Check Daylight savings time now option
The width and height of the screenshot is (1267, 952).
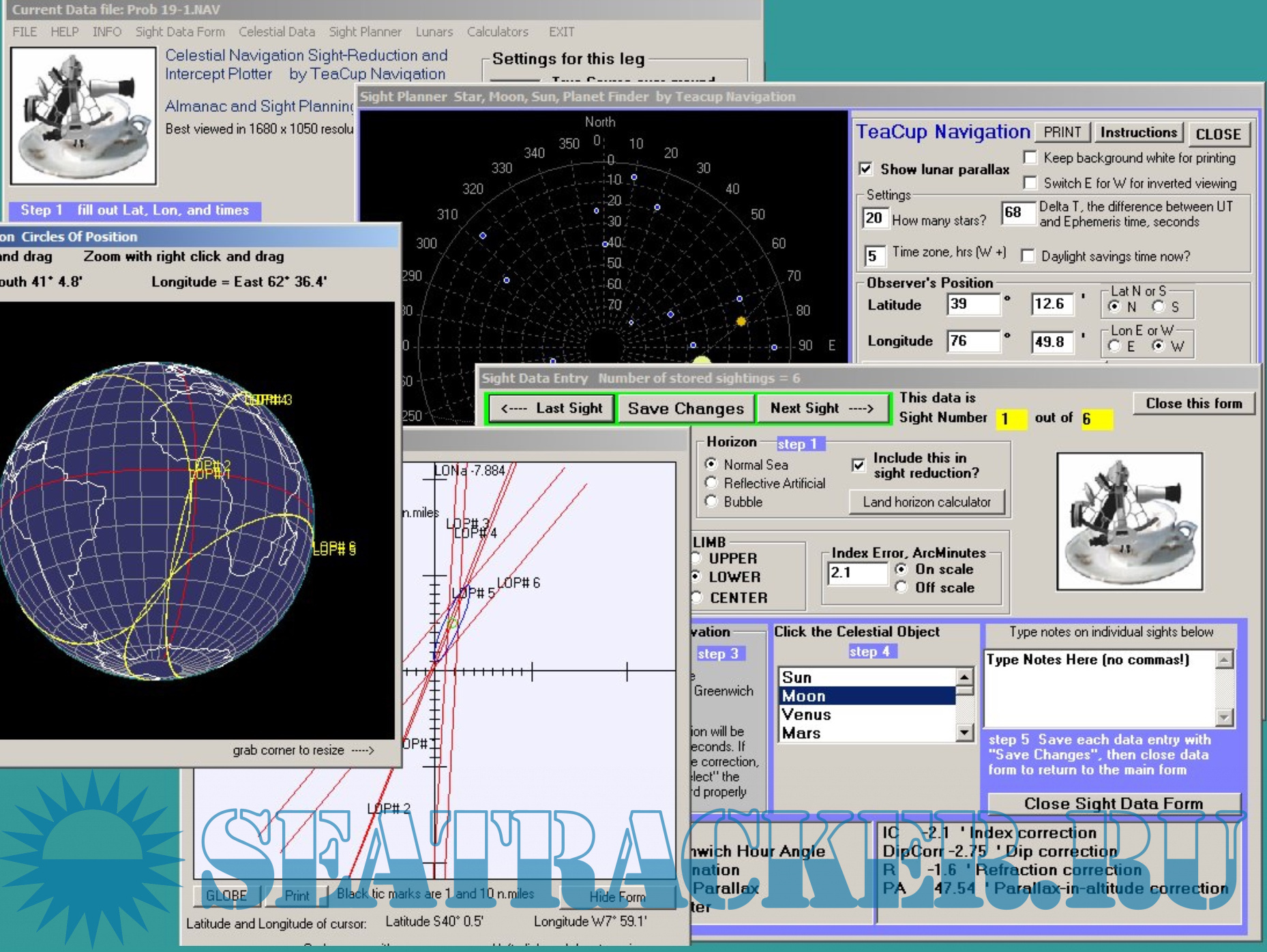click(x=1028, y=256)
